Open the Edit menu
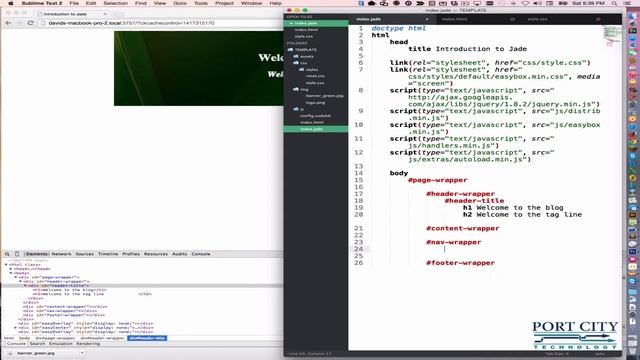The width and height of the screenshot is (640, 360). tap(91, 3)
